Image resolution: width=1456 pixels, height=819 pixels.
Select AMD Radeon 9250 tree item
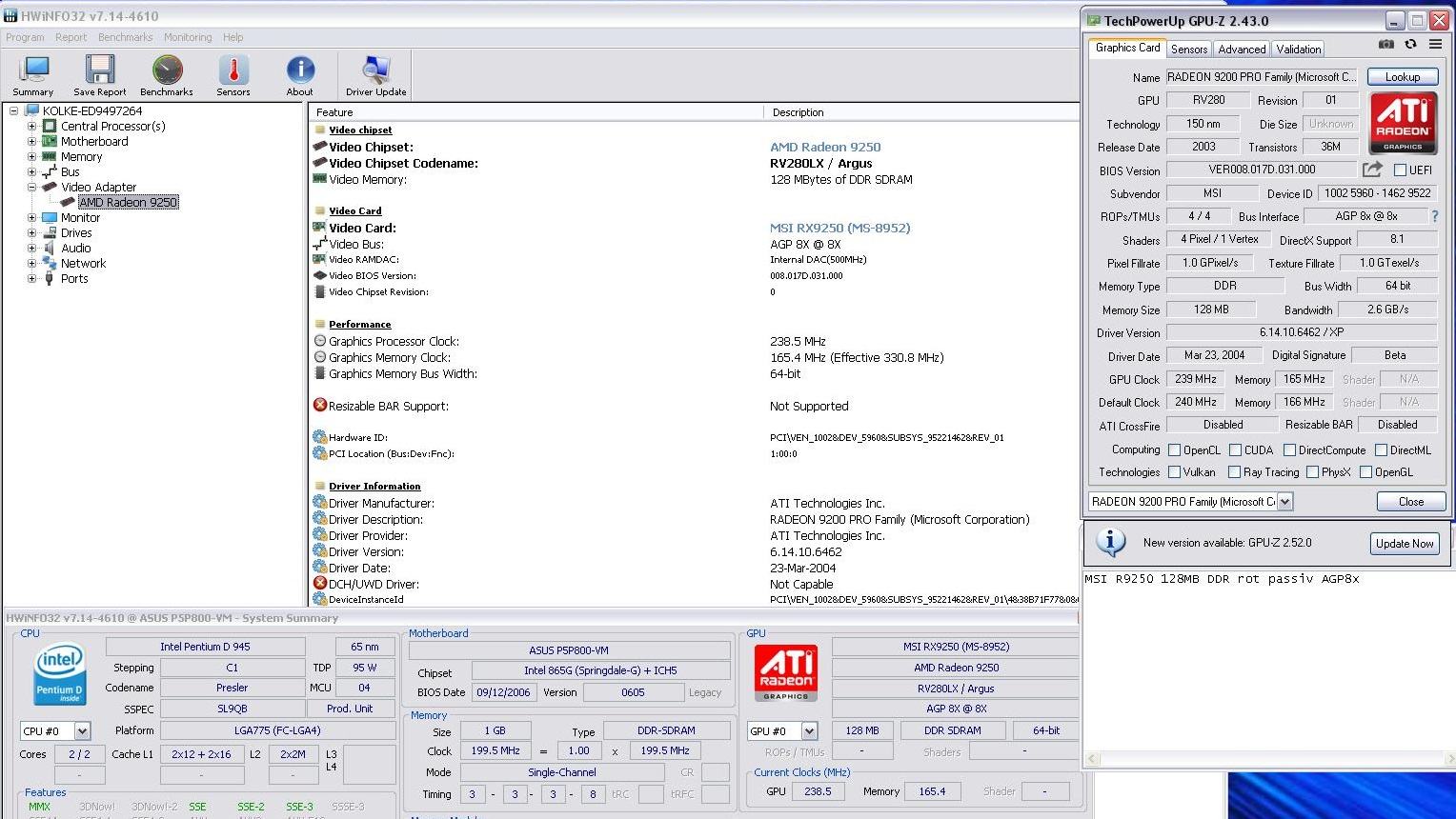(x=128, y=202)
